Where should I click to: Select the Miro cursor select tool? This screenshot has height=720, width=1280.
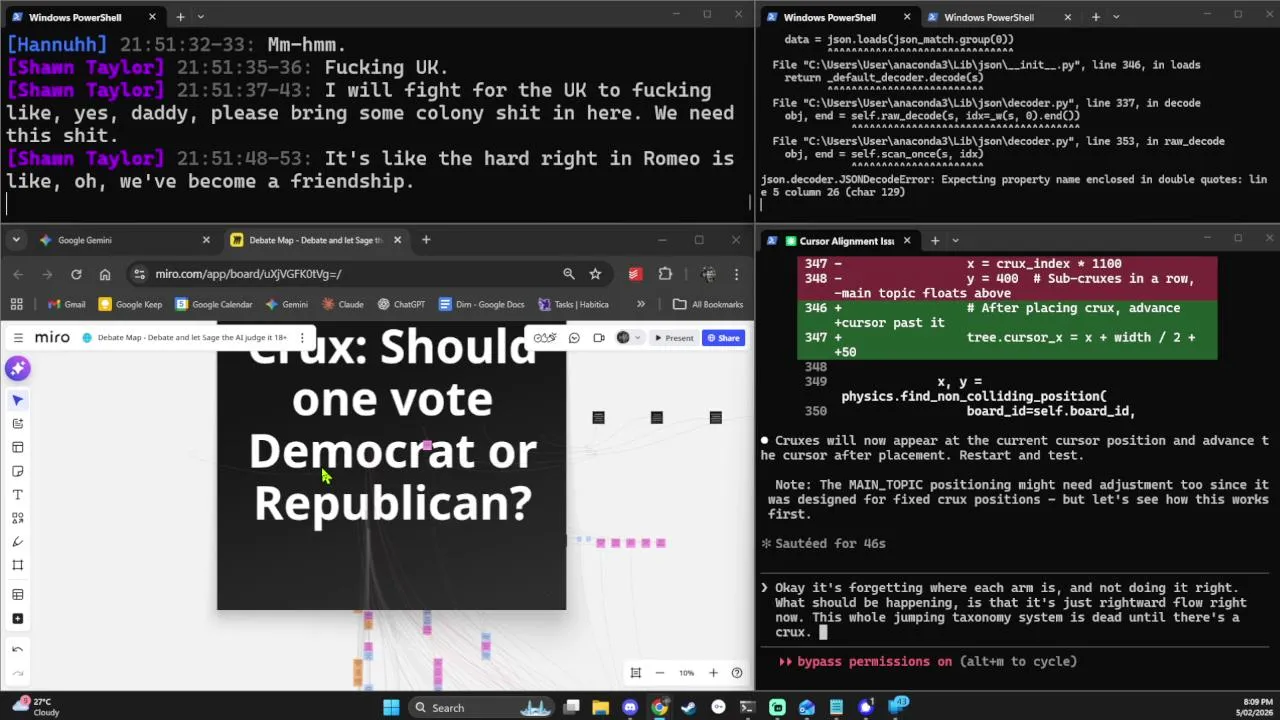18,400
